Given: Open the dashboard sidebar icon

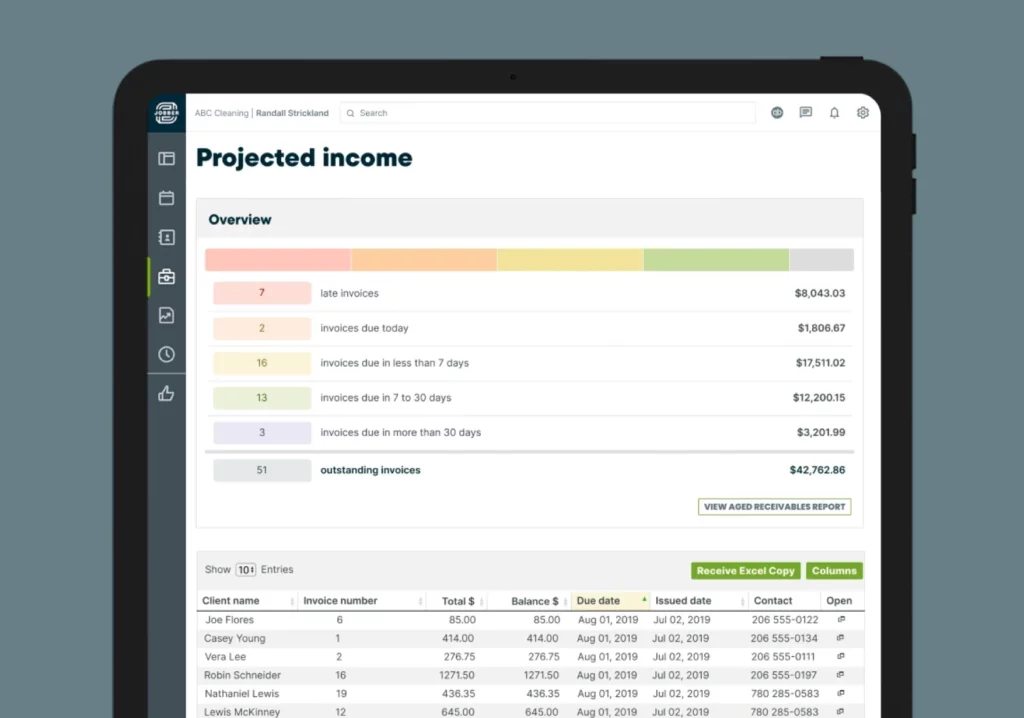Looking at the screenshot, I should coord(167,159).
